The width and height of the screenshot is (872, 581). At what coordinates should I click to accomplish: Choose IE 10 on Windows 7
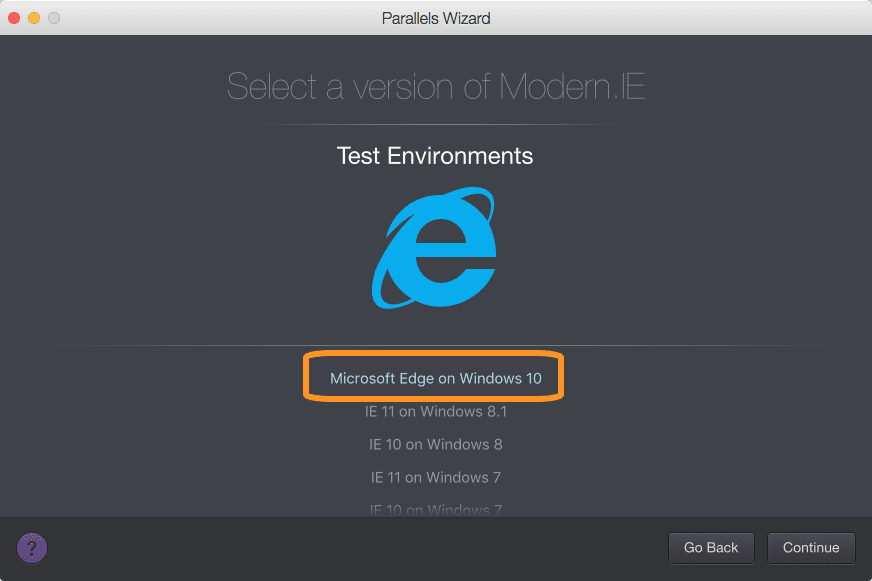tap(435, 509)
